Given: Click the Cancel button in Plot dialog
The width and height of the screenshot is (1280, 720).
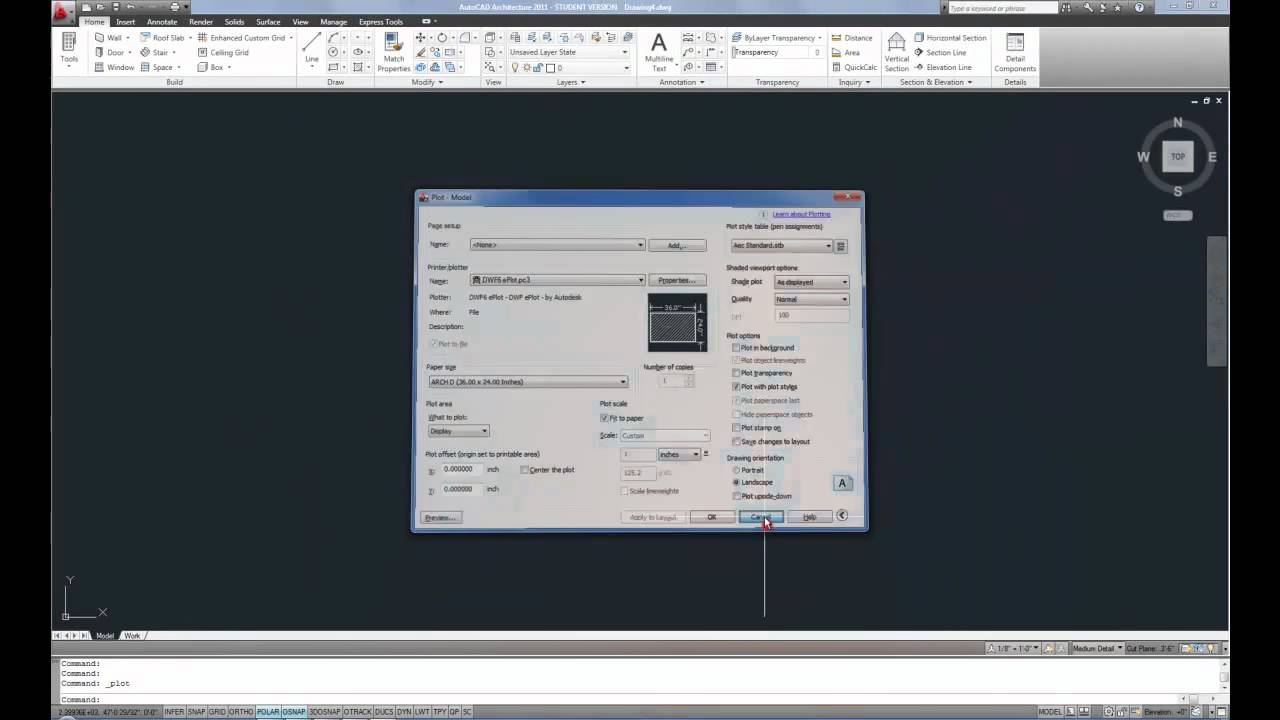Looking at the screenshot, I should tap(760, 517).
